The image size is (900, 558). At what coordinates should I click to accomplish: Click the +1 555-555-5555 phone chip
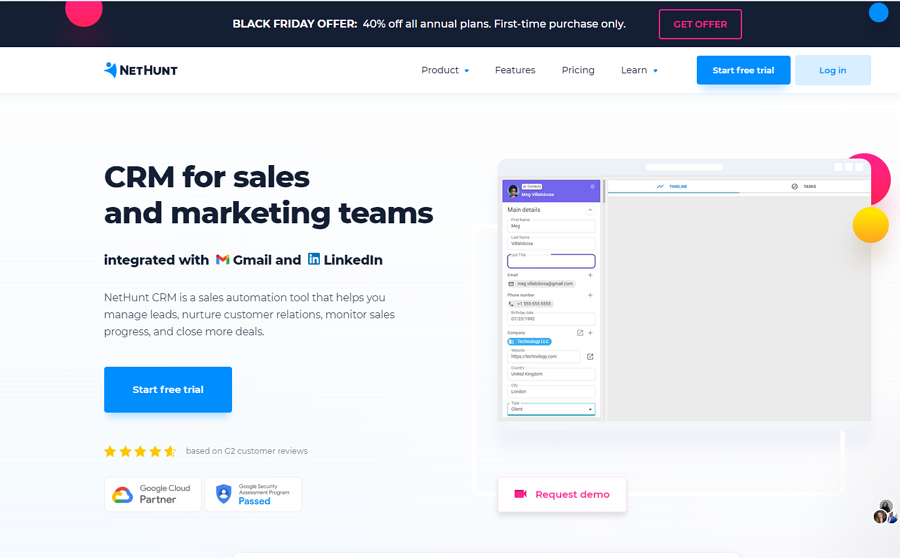(x=530, y=304)
